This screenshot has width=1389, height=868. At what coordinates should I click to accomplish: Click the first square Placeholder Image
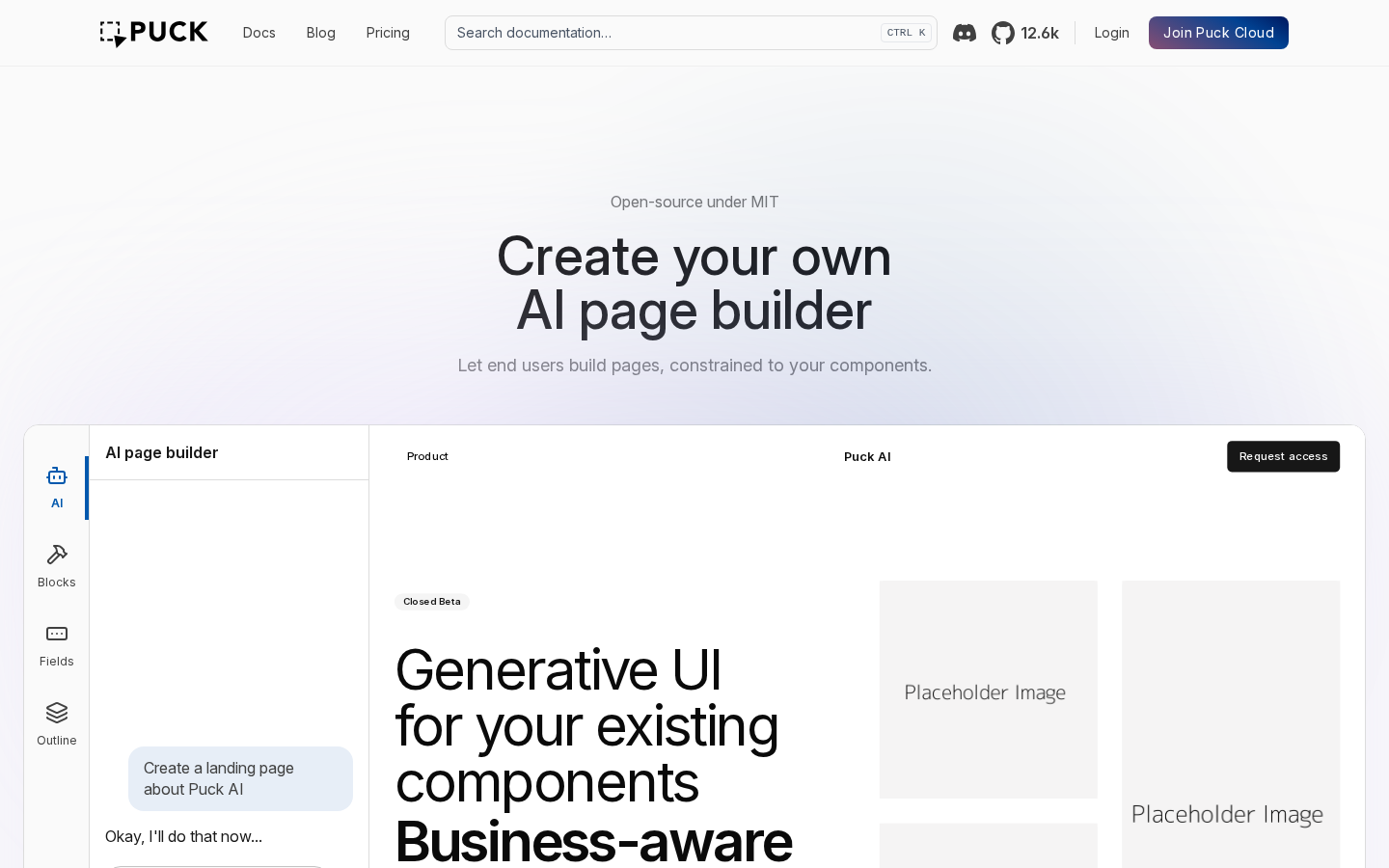click(x=989, y=690)
